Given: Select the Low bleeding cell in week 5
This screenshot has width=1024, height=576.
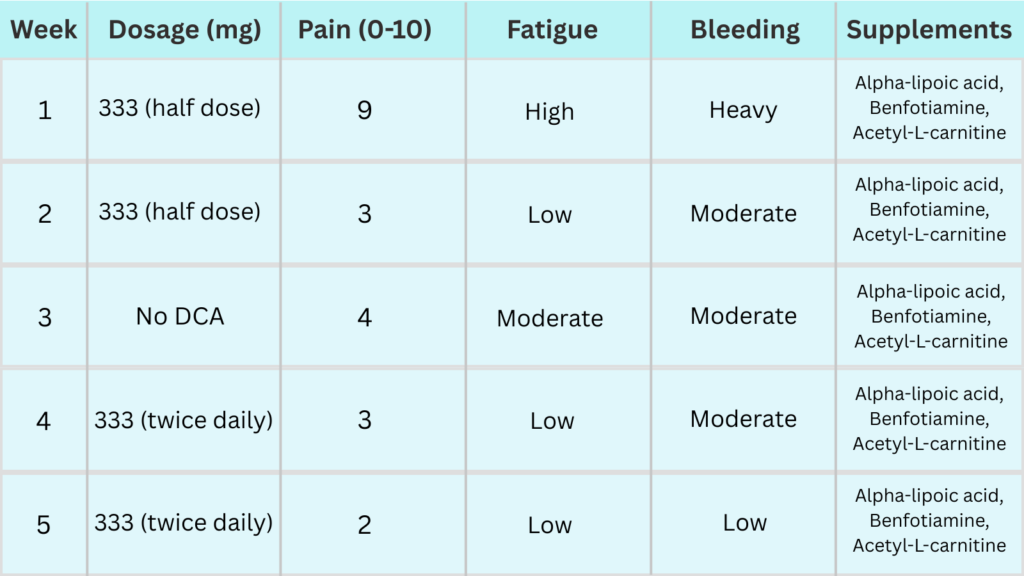Looking at the screenshot, I should 745,523.
